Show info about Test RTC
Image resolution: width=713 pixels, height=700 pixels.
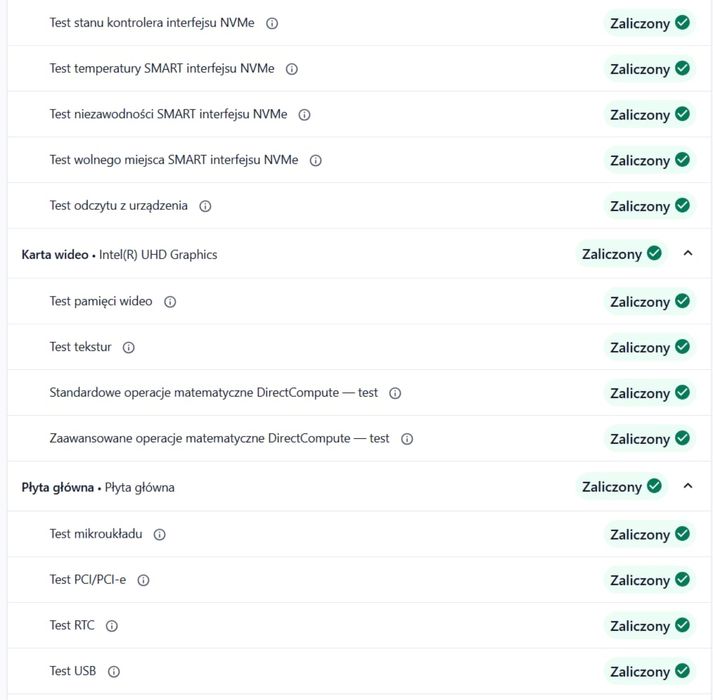click(112, 626)
